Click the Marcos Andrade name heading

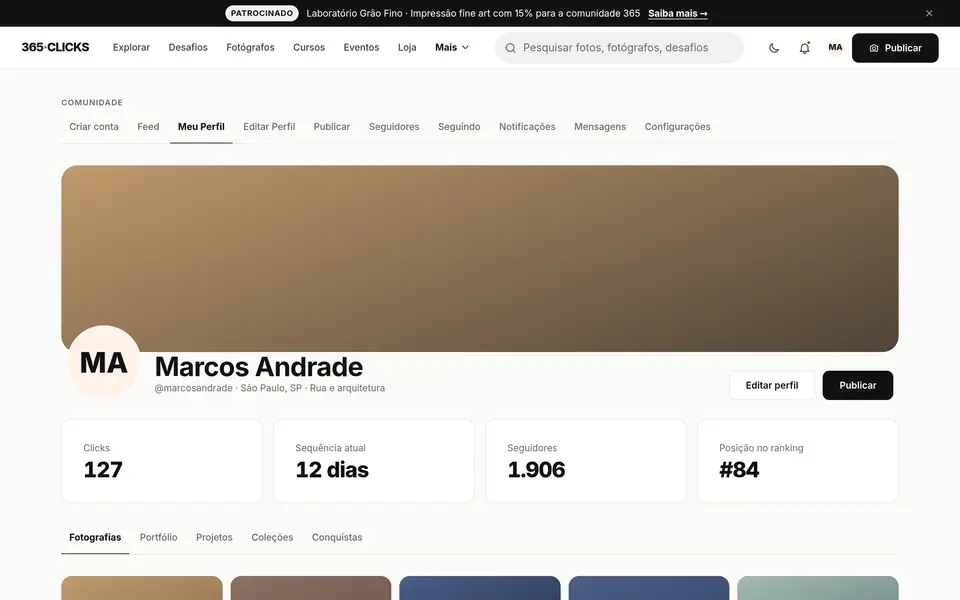[258, 367]
